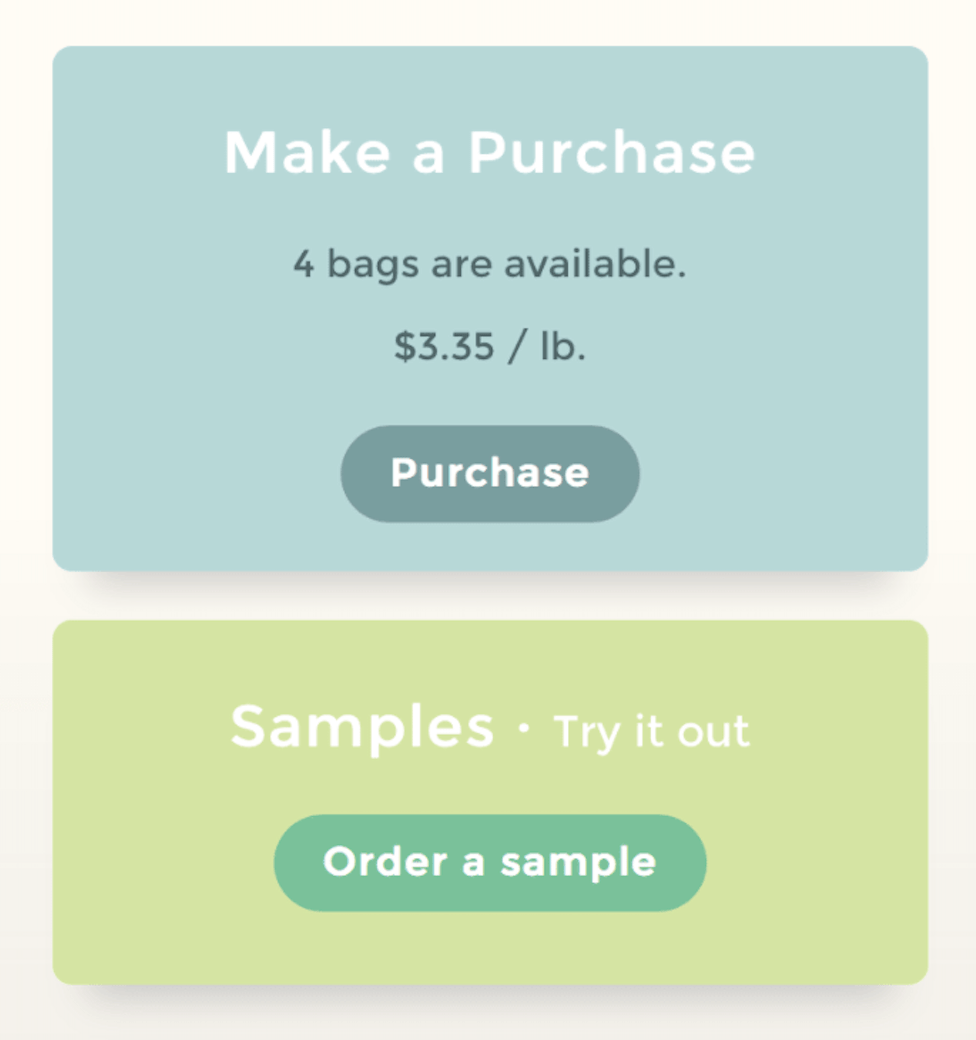Click the word 'Make' in card title
This screenshot has height=1040, width=976.
[308, 153]
